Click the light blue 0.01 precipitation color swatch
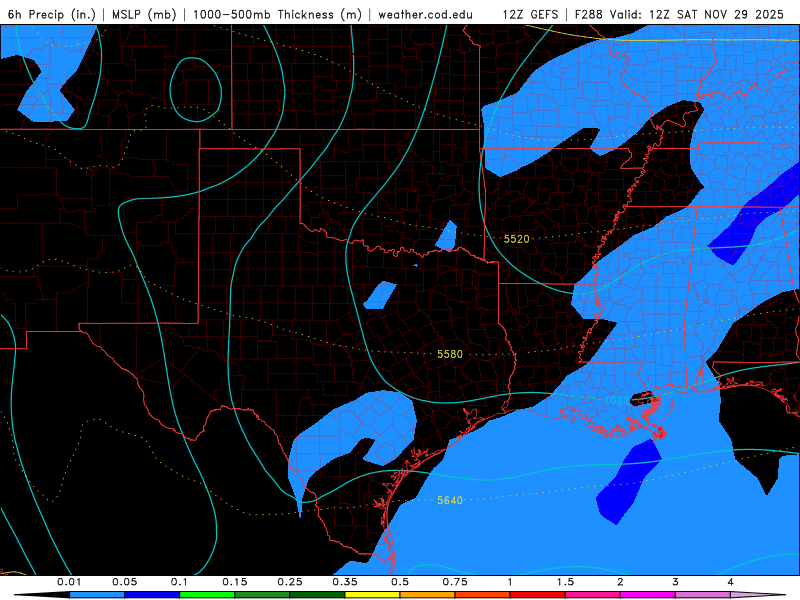 pyautogui.click(x=97, y=595)
